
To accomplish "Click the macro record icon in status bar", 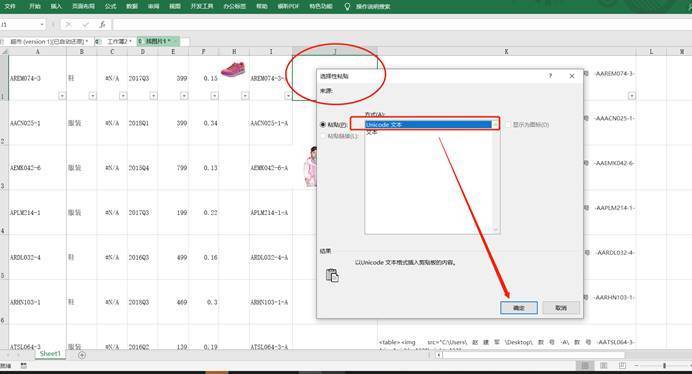I will click(23, 366).
